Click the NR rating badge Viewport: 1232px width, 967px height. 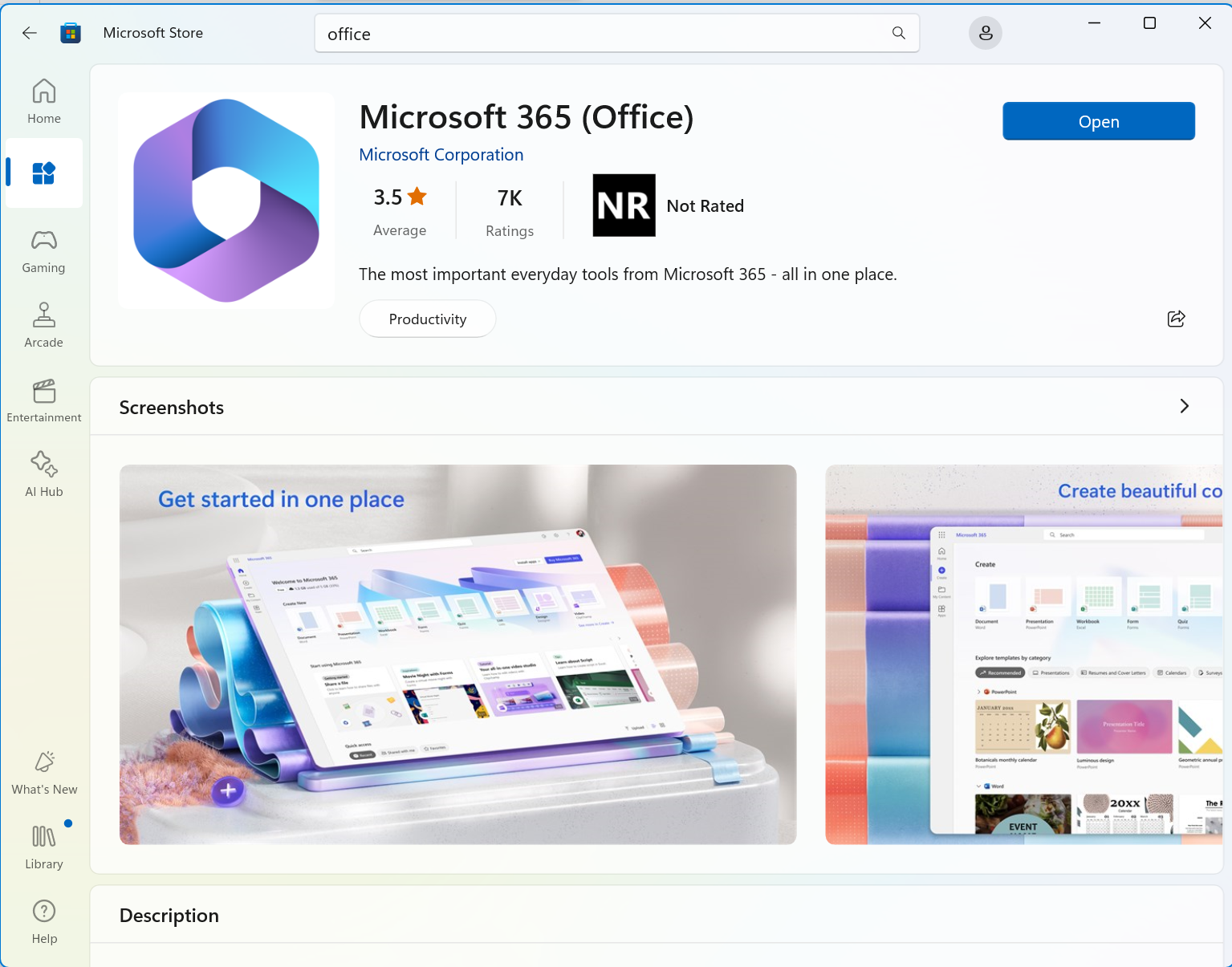[x=624, y=205]
